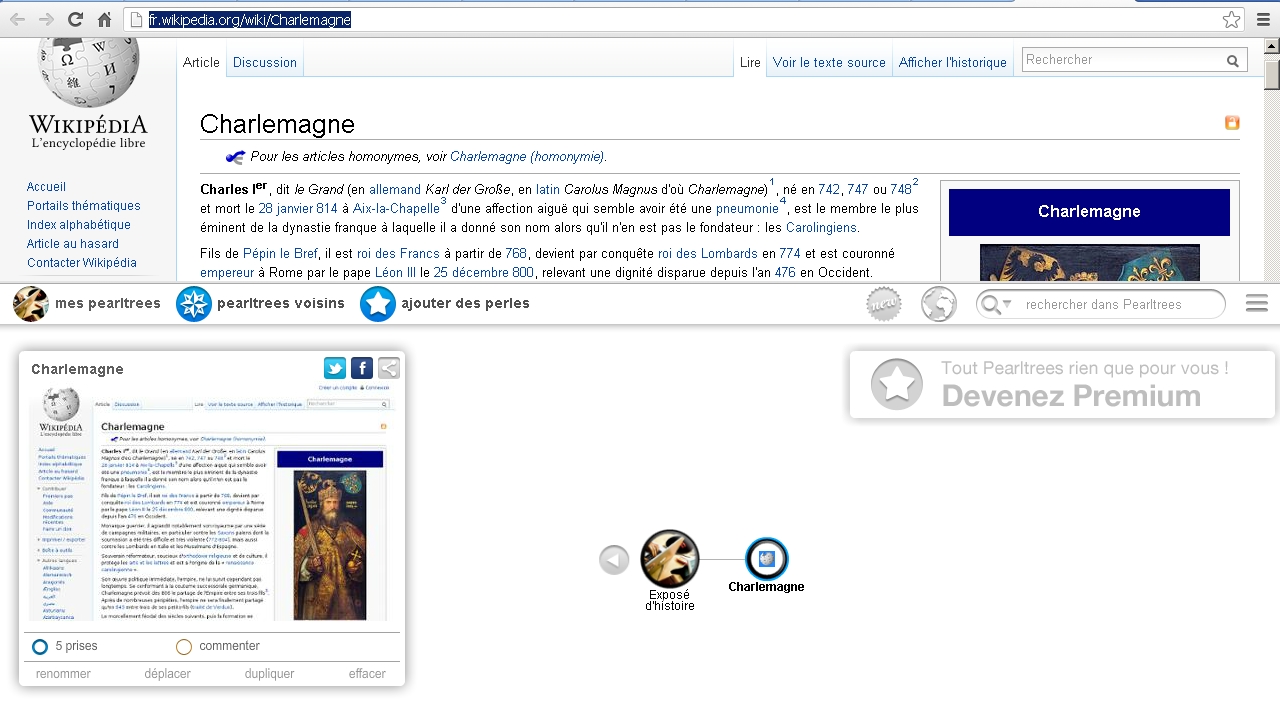Open the 25 décembre 800 link
1280x715 pixels.
[484, 273]
